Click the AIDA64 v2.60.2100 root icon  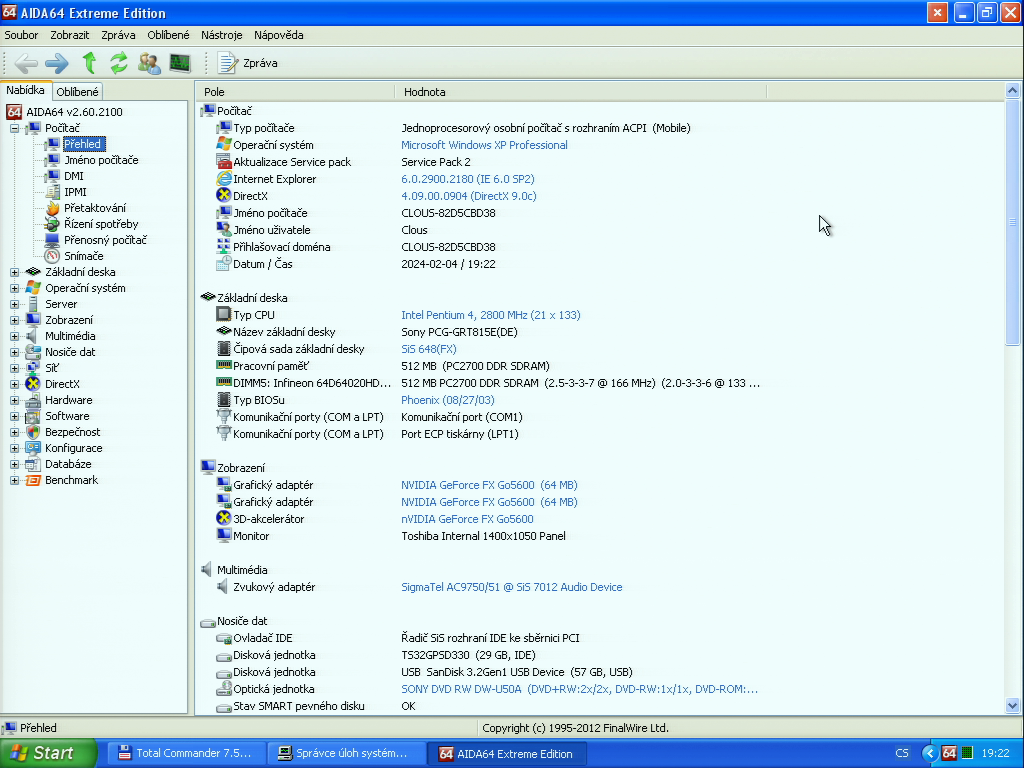click(14, 112)
